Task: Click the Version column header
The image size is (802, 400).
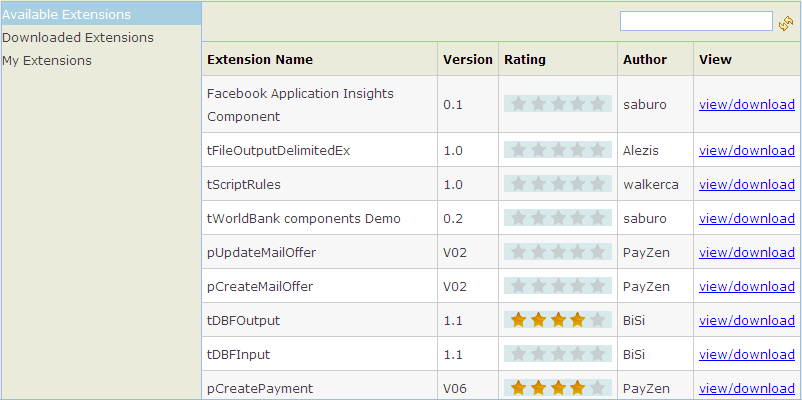Action: (467, 59)
